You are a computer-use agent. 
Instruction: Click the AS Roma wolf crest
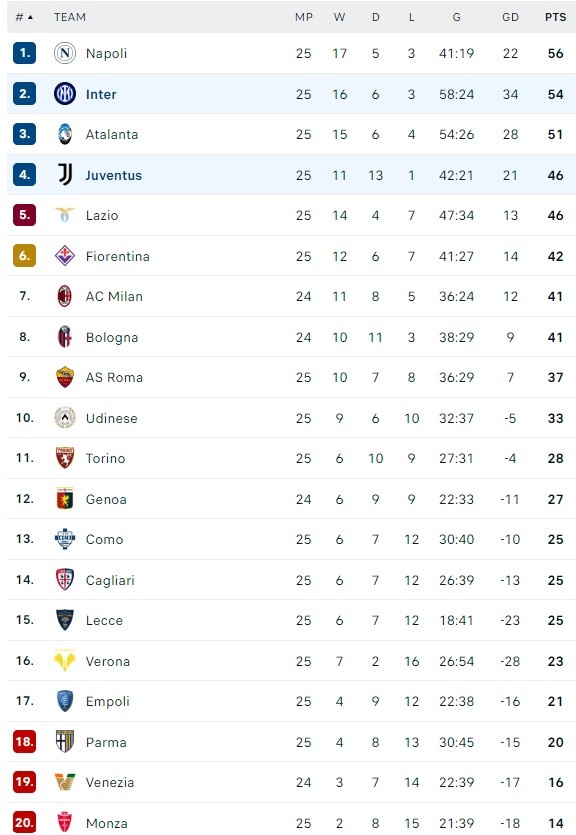(66, 378)
